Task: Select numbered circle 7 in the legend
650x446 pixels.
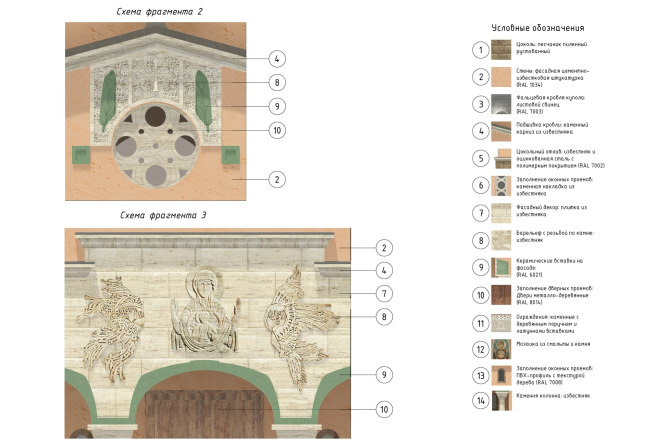Action: coord(481,212)
